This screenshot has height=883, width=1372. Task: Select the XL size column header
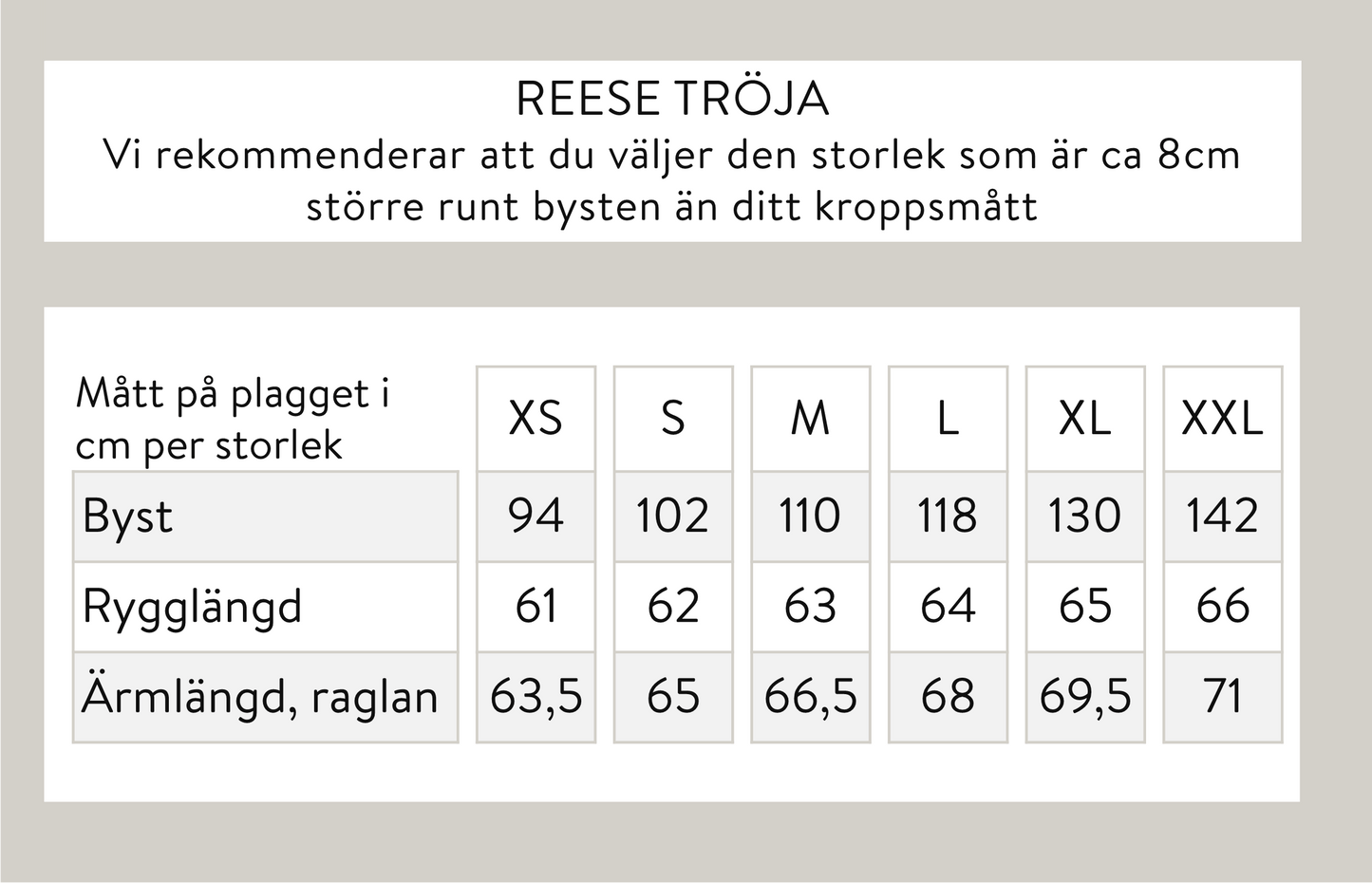(1084, 419)
